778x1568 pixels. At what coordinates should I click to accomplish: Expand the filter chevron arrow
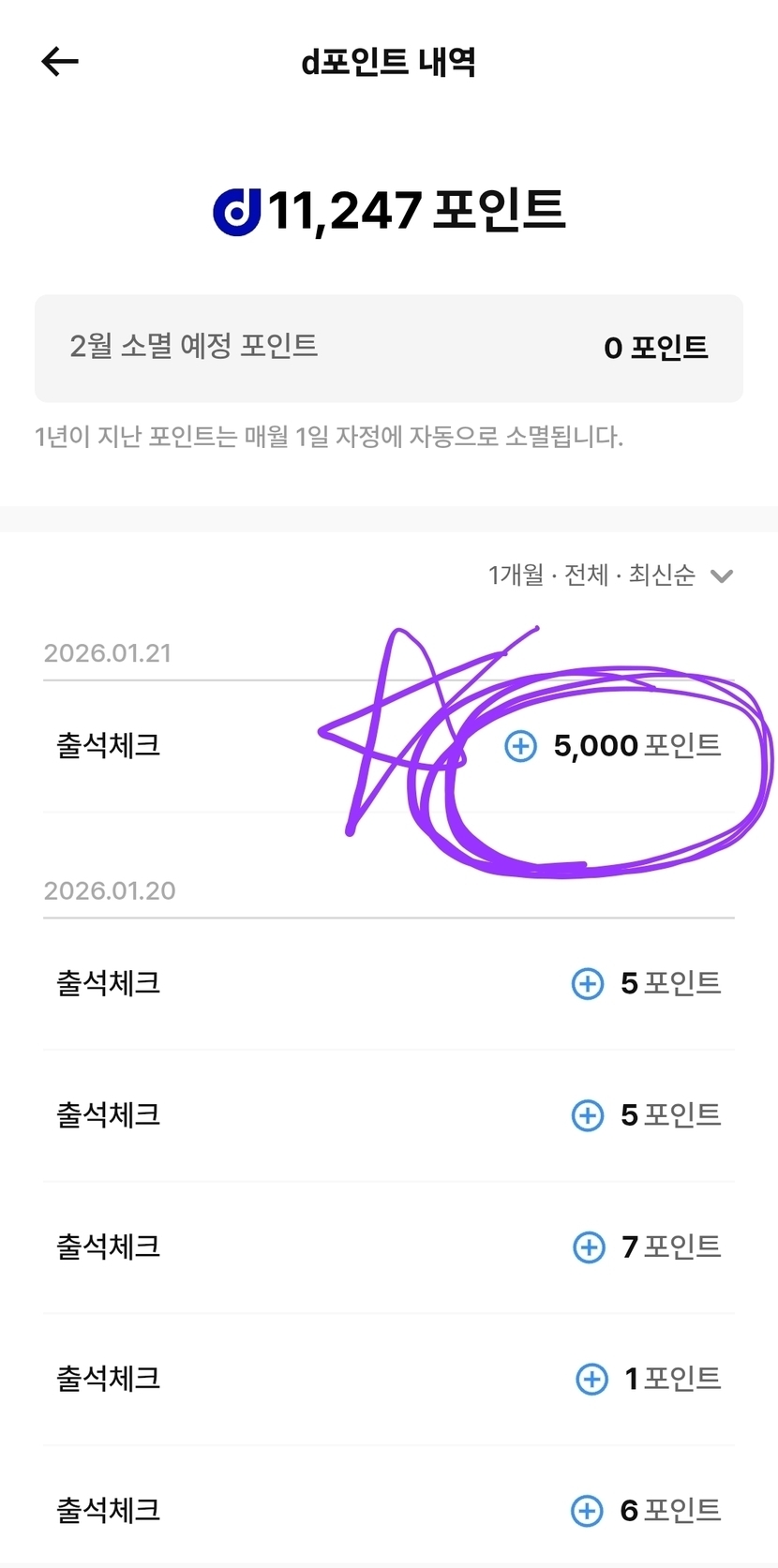[x=721, y=575]
